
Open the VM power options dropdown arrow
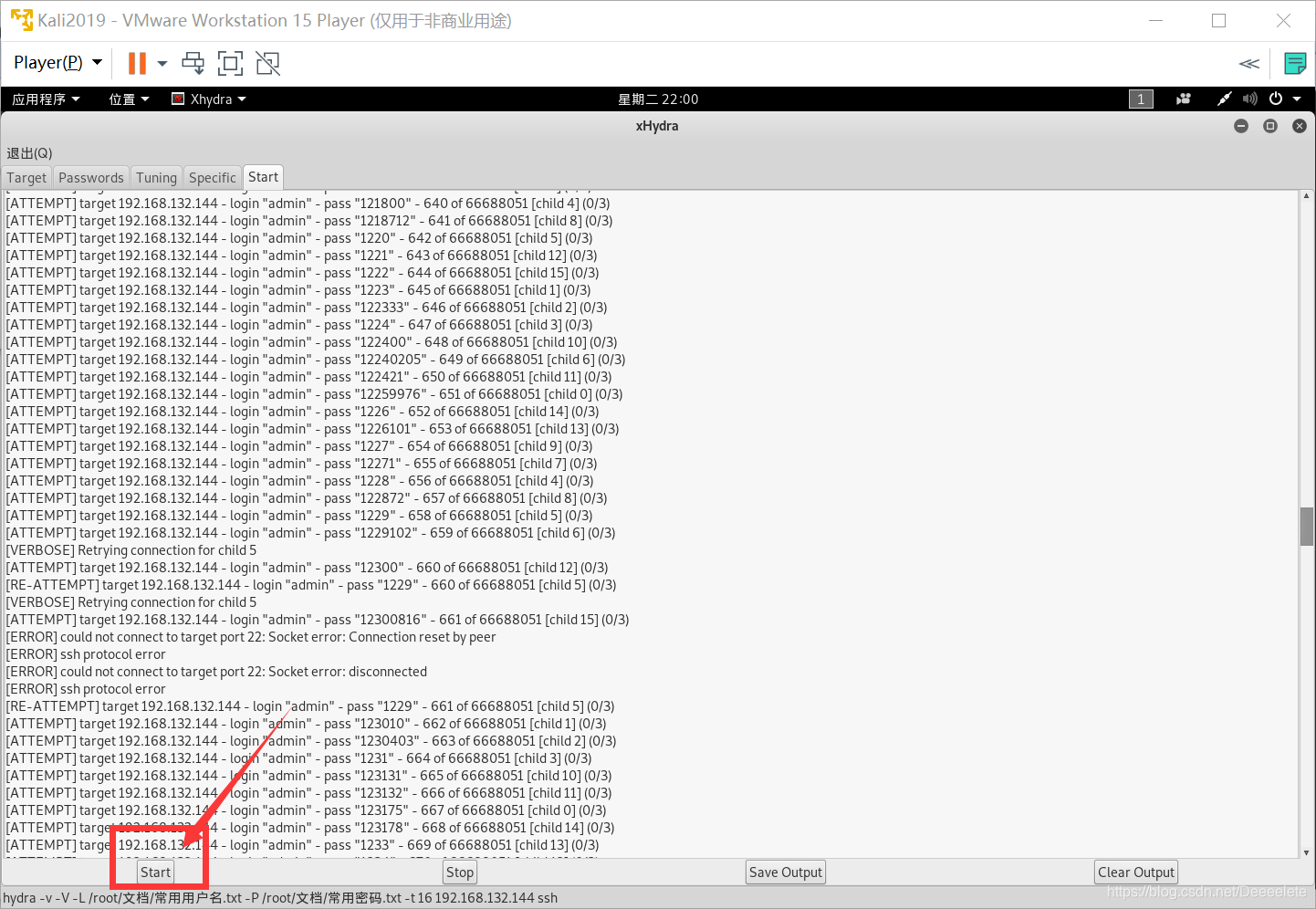[x=162, y=63]
